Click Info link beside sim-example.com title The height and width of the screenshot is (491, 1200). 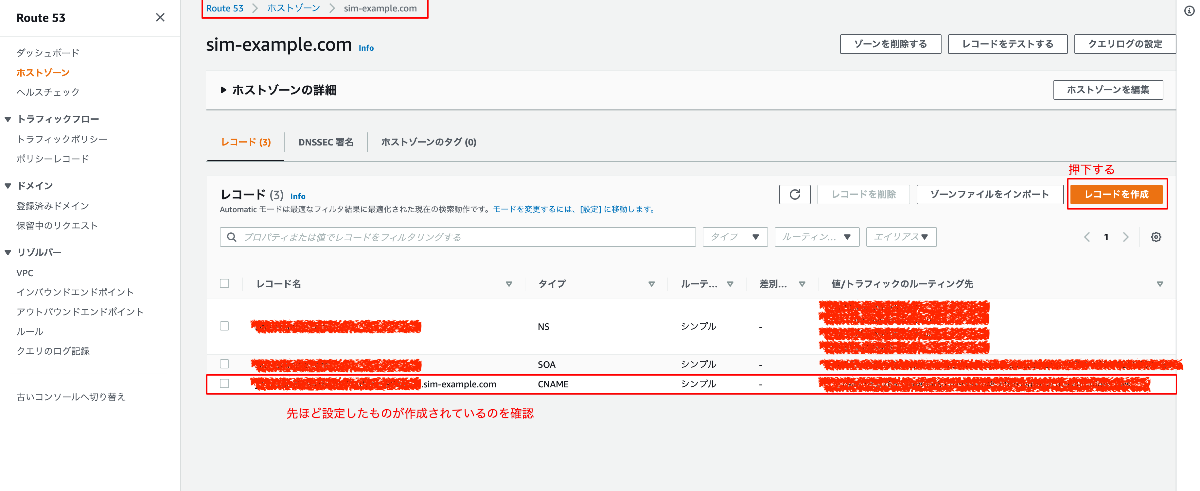click(x=366, y=47)
